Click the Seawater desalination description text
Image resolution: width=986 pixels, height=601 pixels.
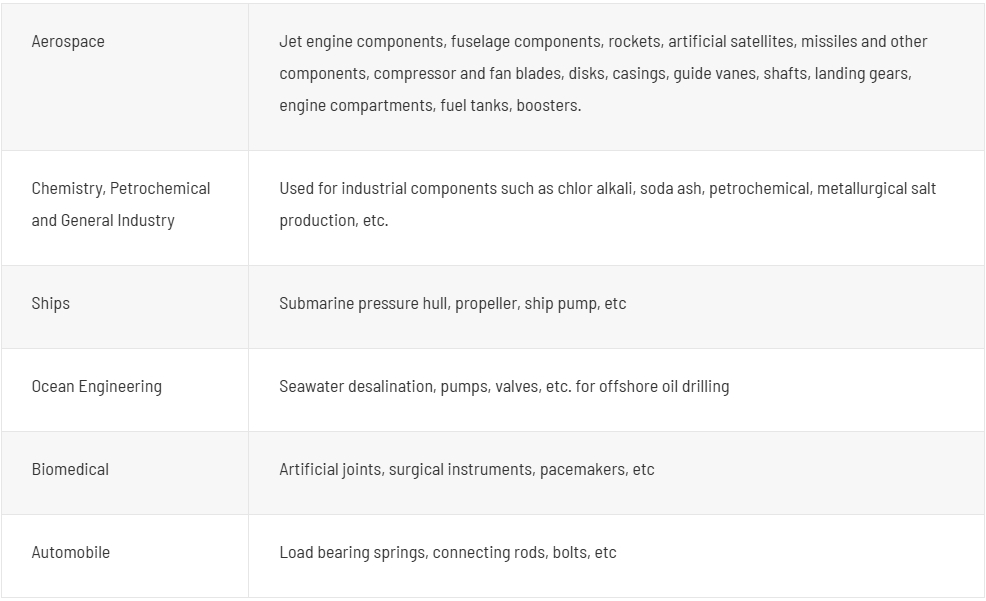click(x=504, y=387)
